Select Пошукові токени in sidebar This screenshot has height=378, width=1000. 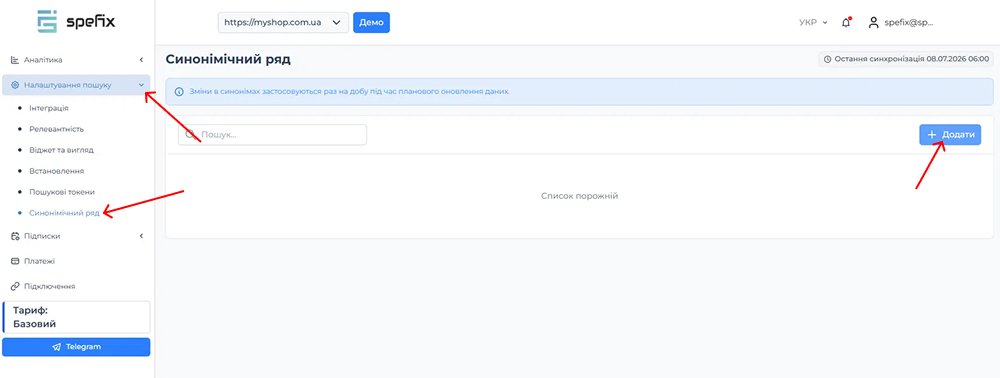61,192
